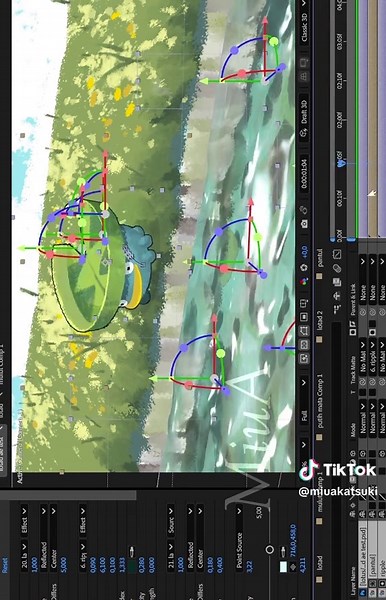Select the '[lotad...d ae test.psd]' layer name
Image resolution: width=386 pixels, height=600 pixels.
[x=363, y=556]
